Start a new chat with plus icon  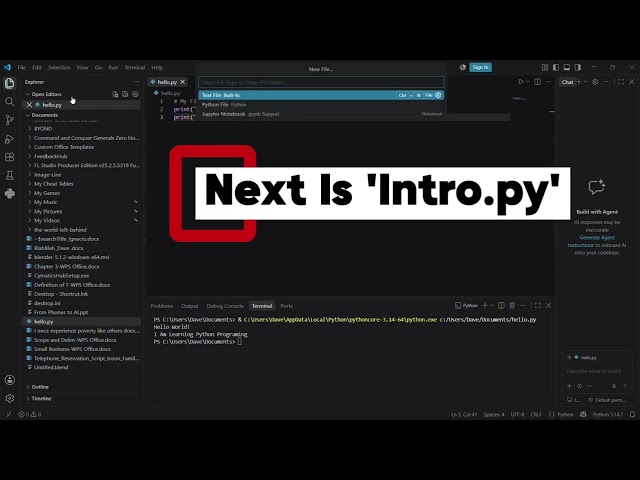579,82
